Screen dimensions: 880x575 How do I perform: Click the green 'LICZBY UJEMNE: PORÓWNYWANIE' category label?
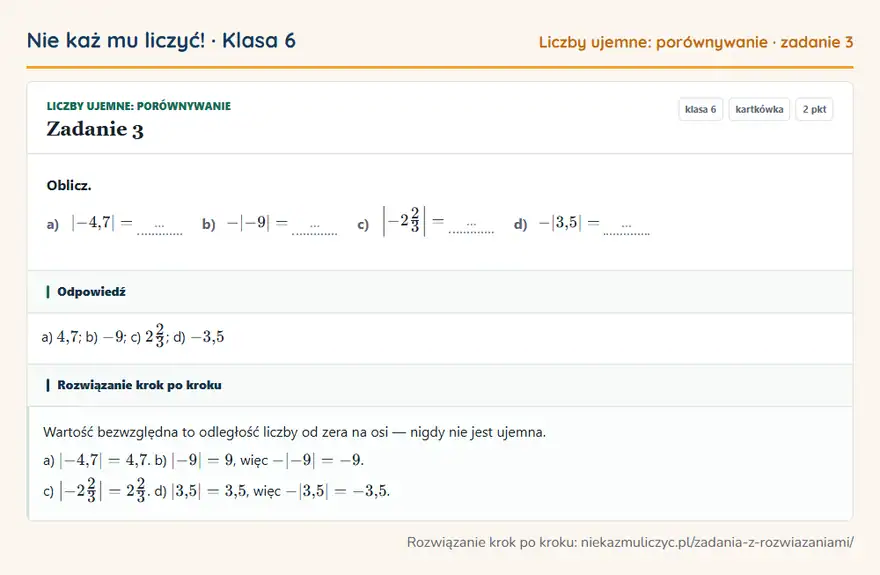(x=139, y=106)
